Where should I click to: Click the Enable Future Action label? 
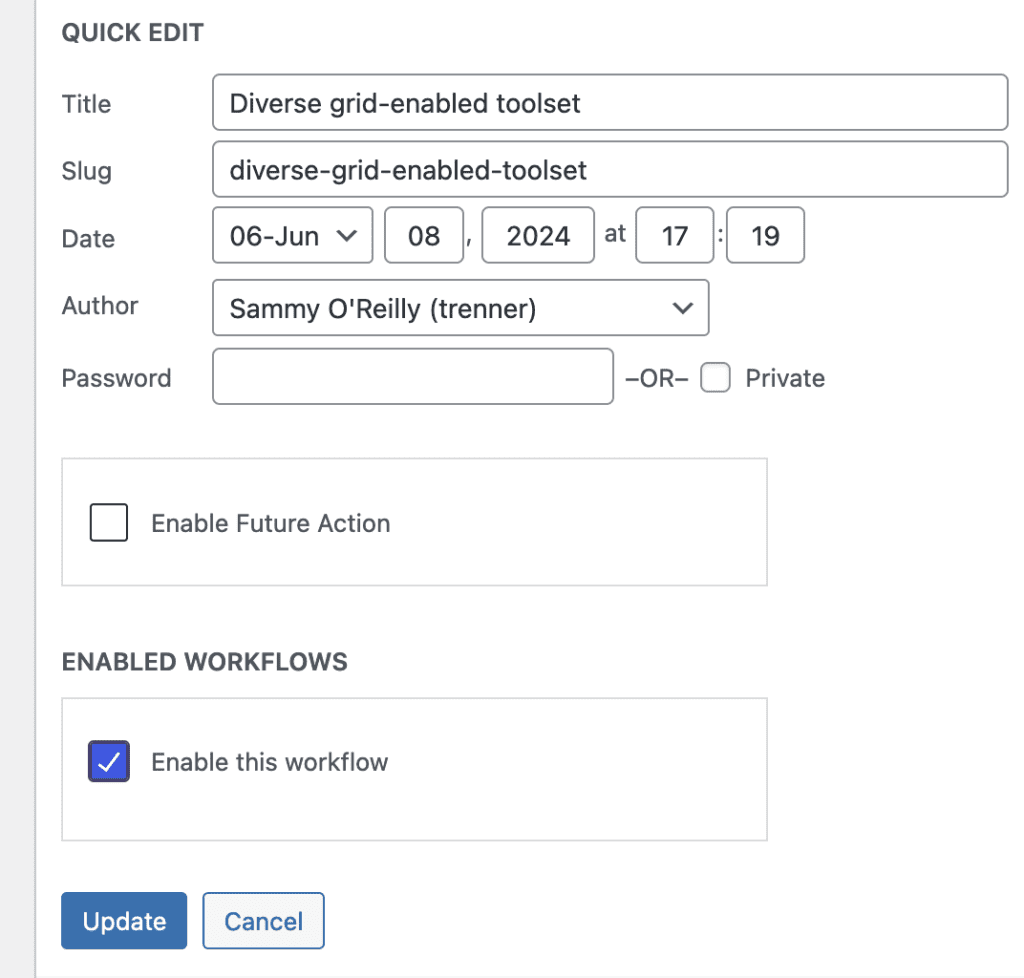click(270, 522)
